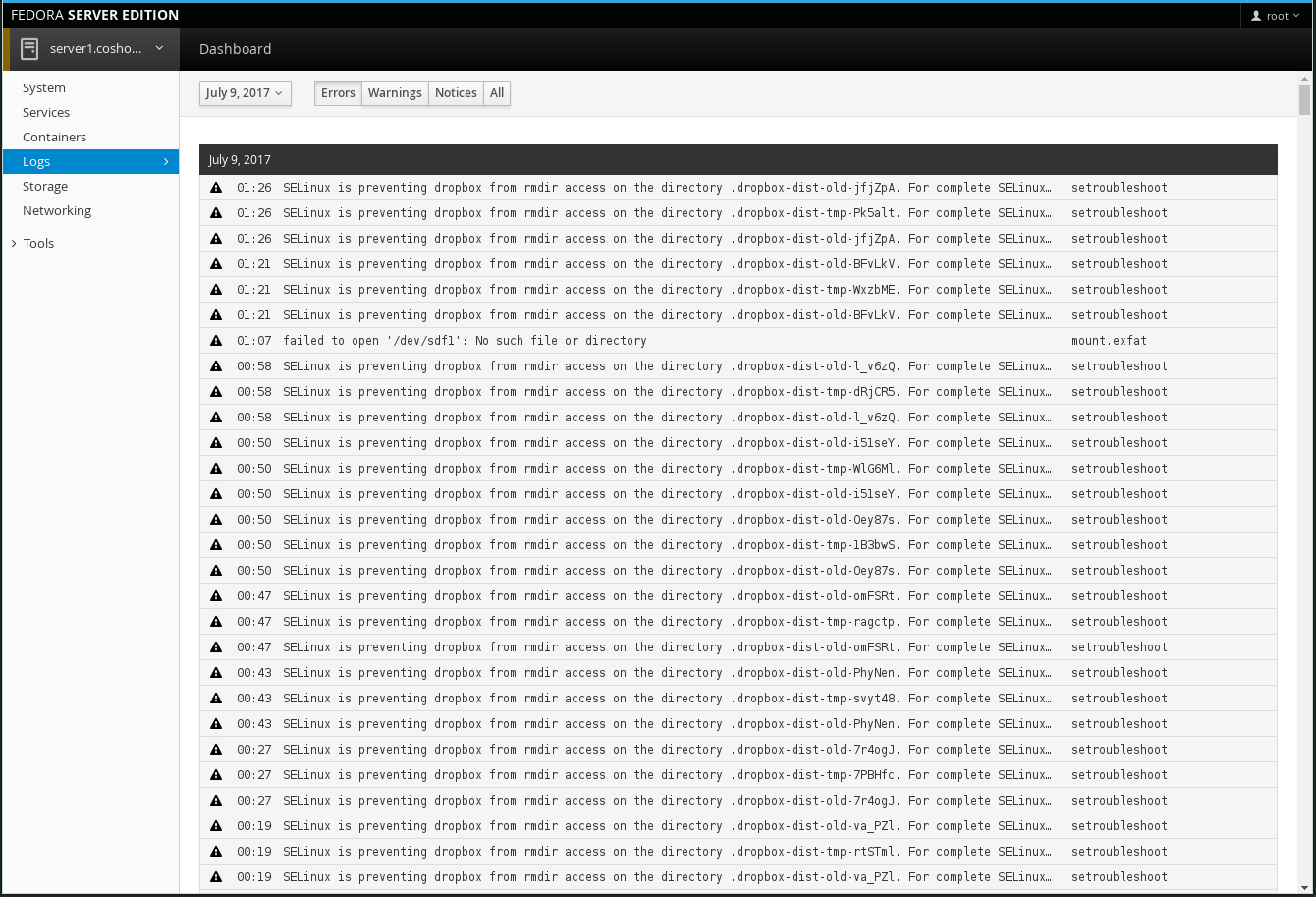Click warning icon of .dropbox-dist-tmp-1B3bwS entry
The width and height of the screenshot is (1316, 897).
216,545
